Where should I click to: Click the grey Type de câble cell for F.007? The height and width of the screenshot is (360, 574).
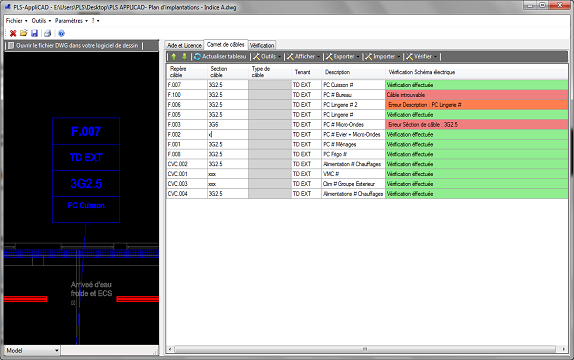(270, 85)
